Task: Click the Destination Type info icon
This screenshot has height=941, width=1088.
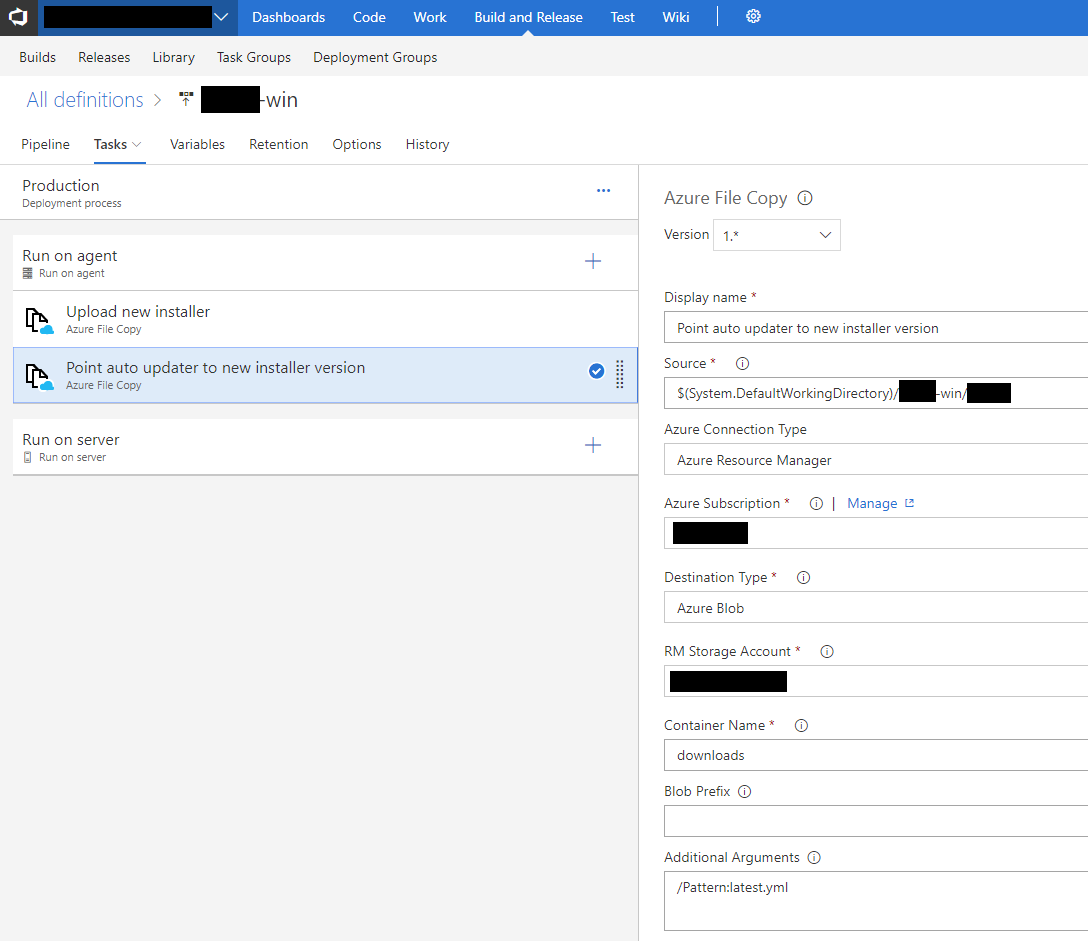Action: [804, 577]
